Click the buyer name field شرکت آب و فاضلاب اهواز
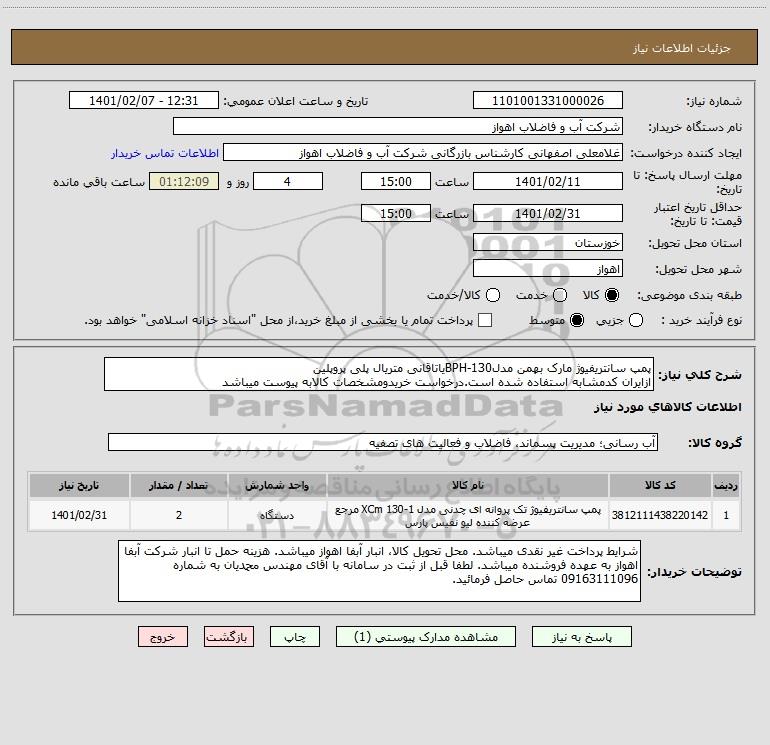 (x=398, y=127)
